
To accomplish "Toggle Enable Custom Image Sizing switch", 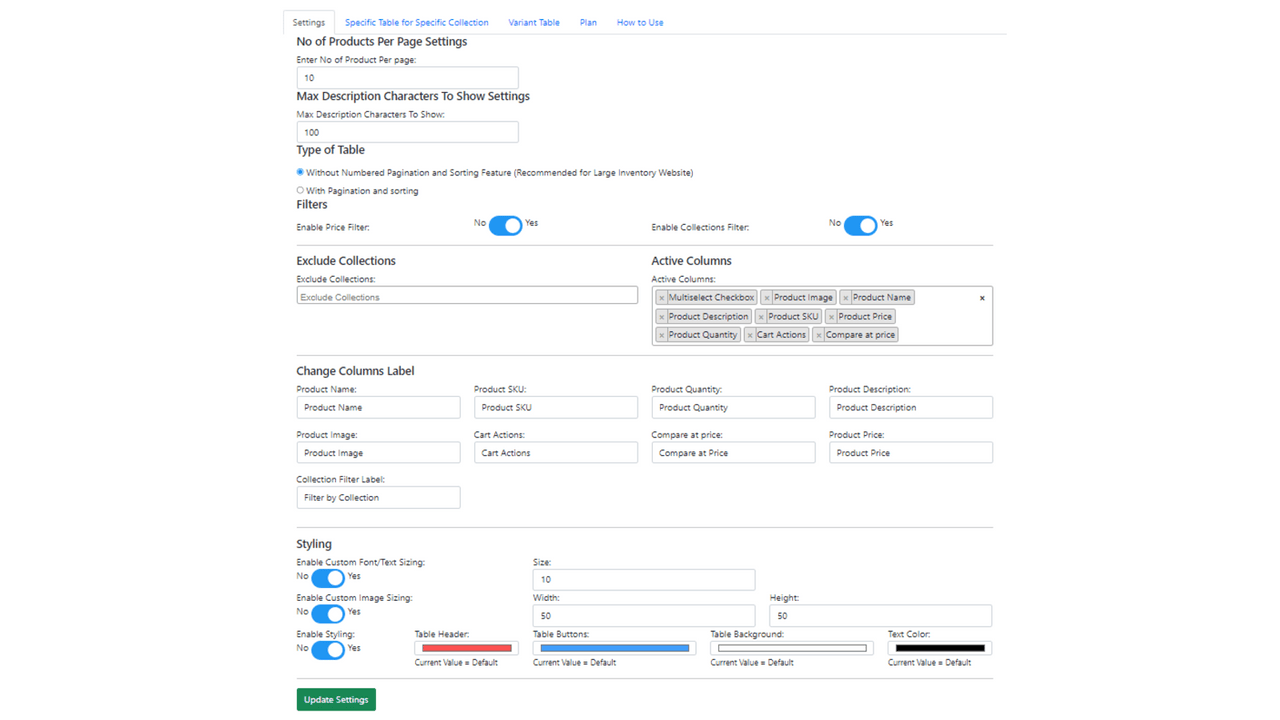I will (x=328, y=614).
